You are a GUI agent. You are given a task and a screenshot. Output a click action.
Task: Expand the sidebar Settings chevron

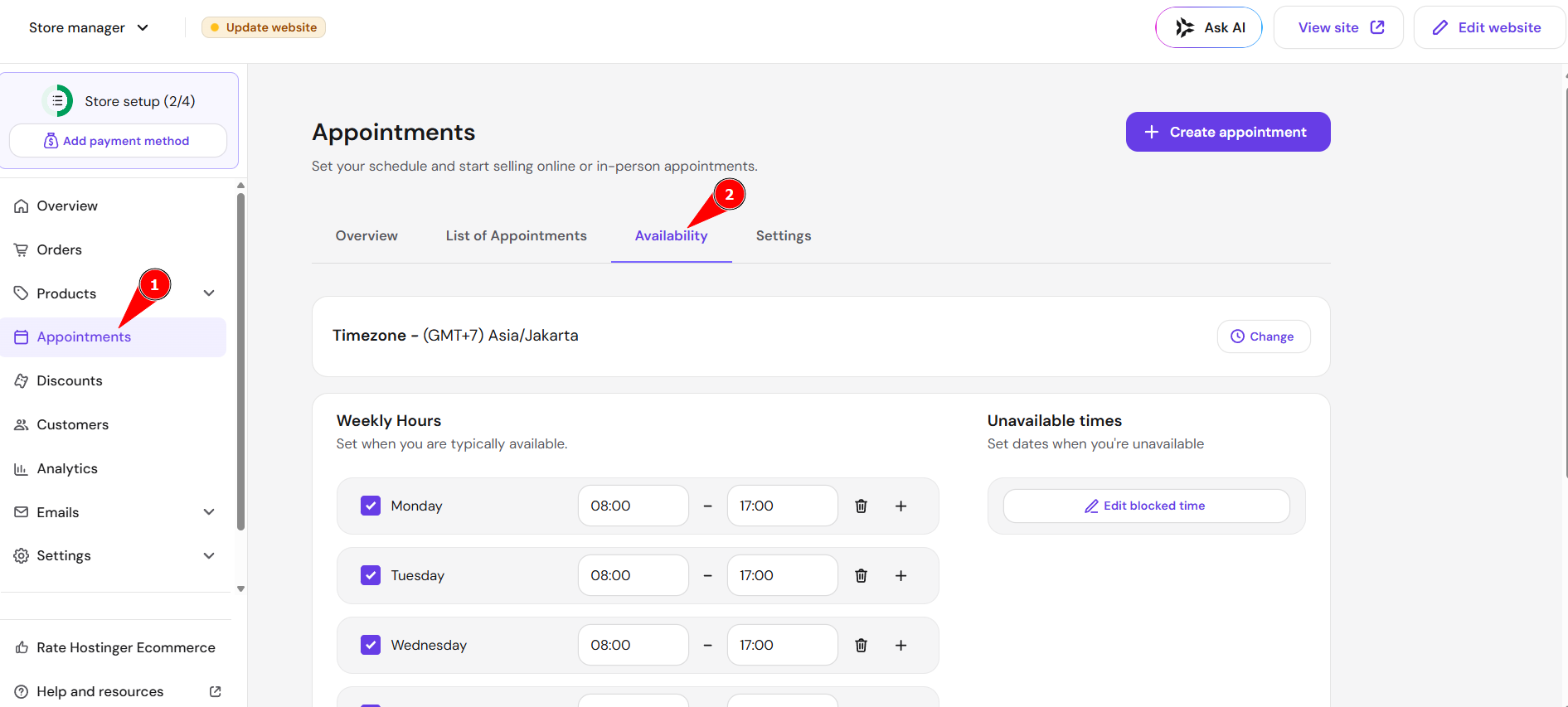click(209, 556)
